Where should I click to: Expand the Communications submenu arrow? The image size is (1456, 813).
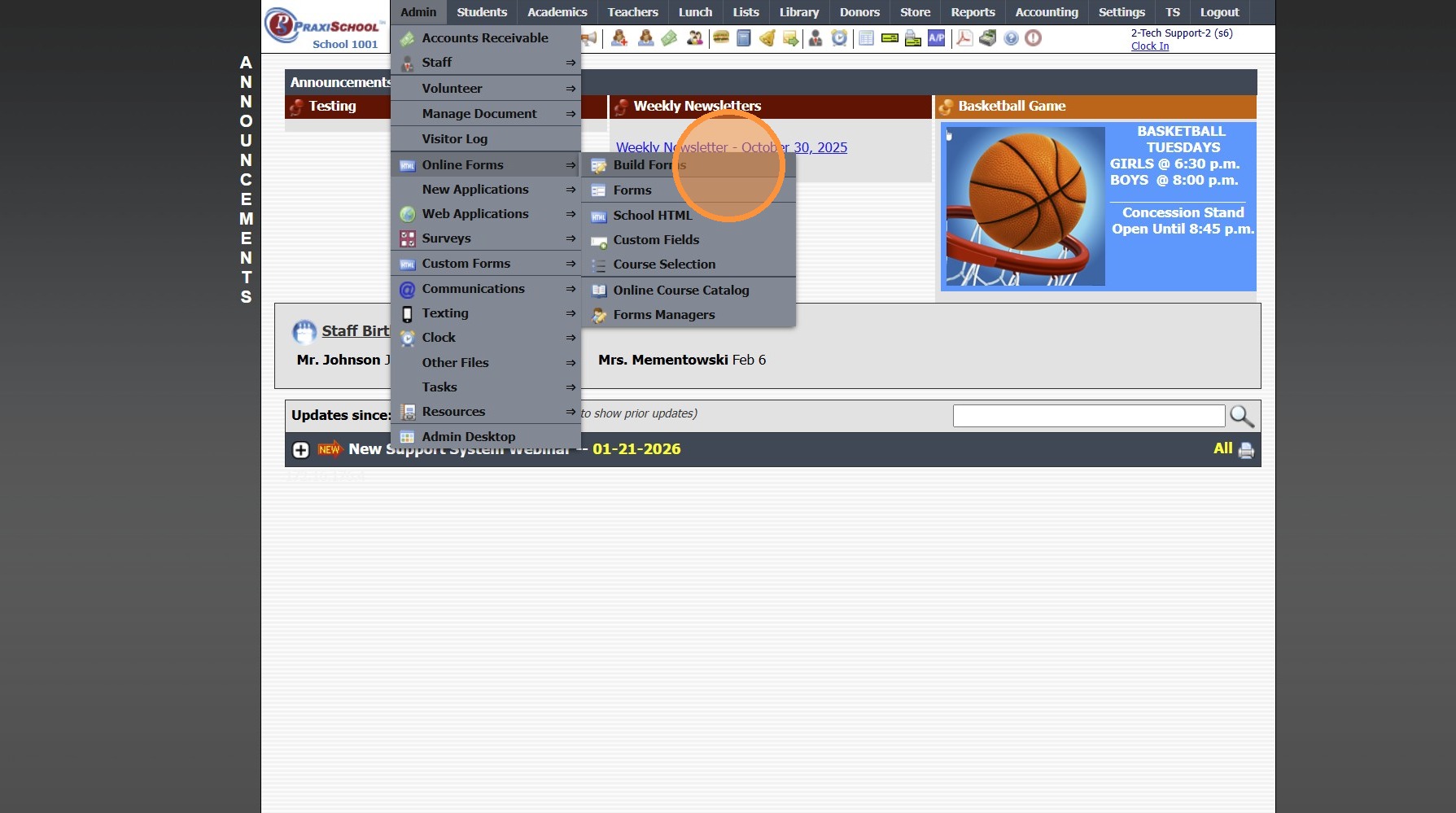(571, 289)
